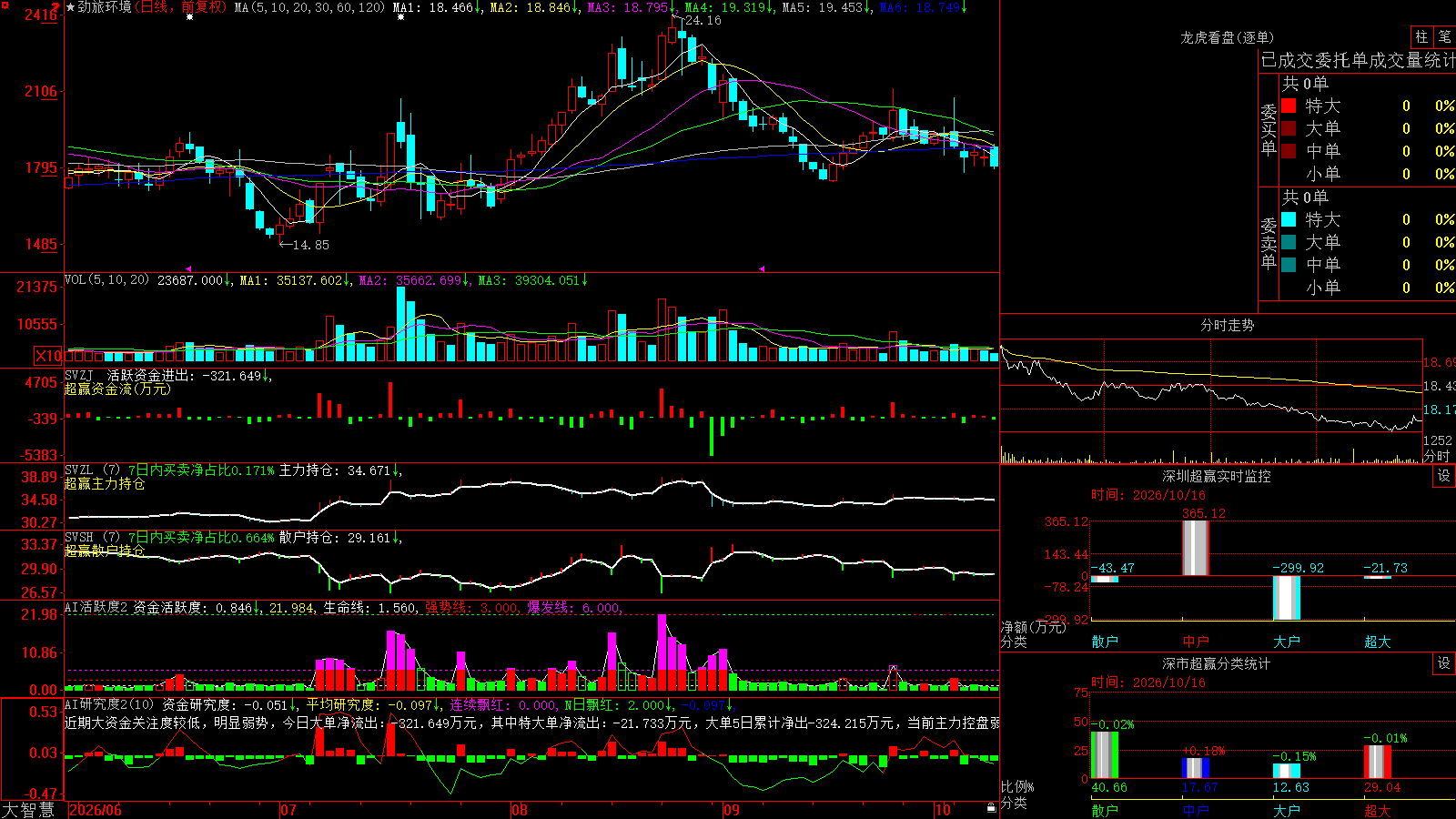Viewport: 1456px width, 819px height.
Task: Click the star icon before 劲旅环境
Action: click(71, 7)
